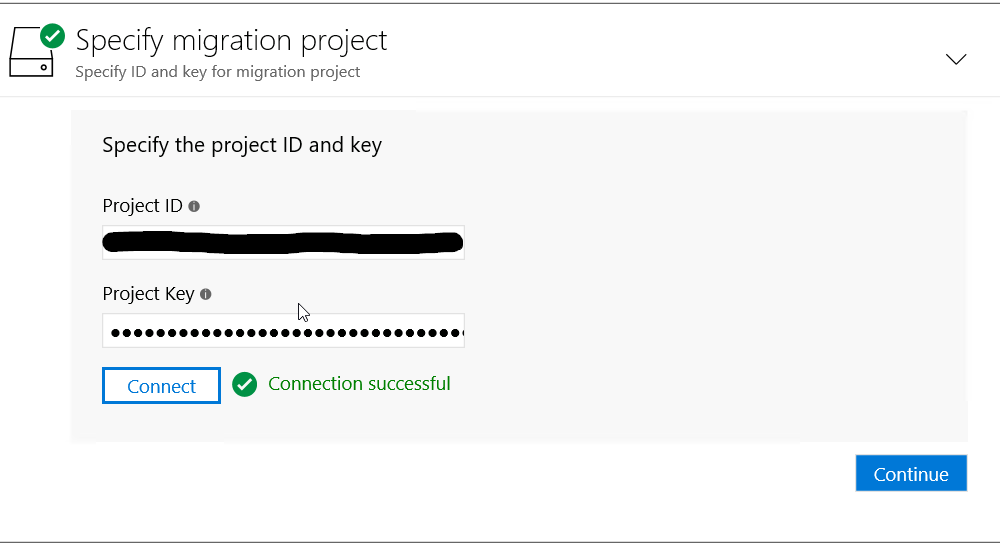Click empty gray panel area right of status message
This screenshot has width=1007, height=548.
click(700, 385)
